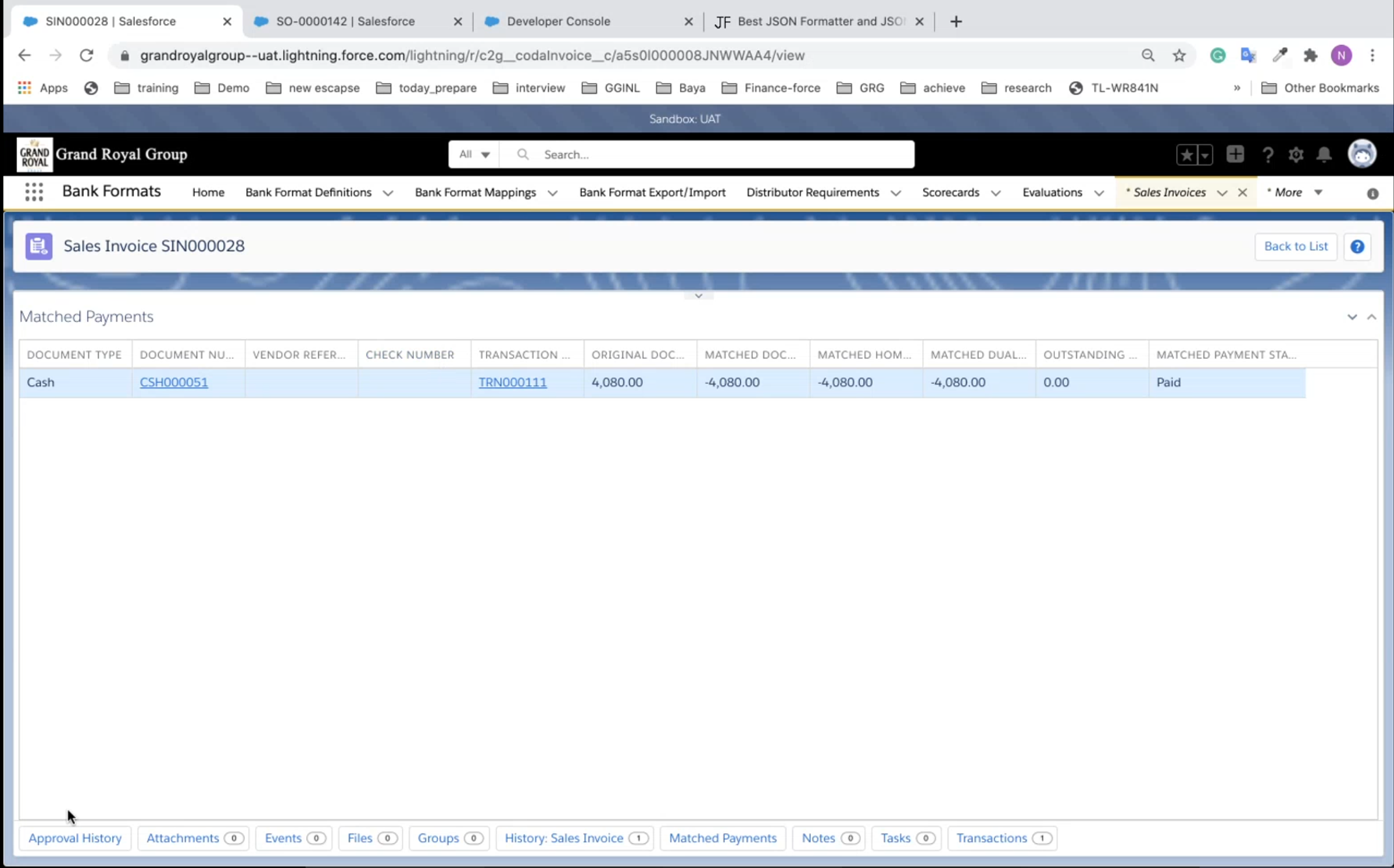This screenshot has width=1394, height=868.
Task: Jump to Transactions related list
Action: point(991,838)
